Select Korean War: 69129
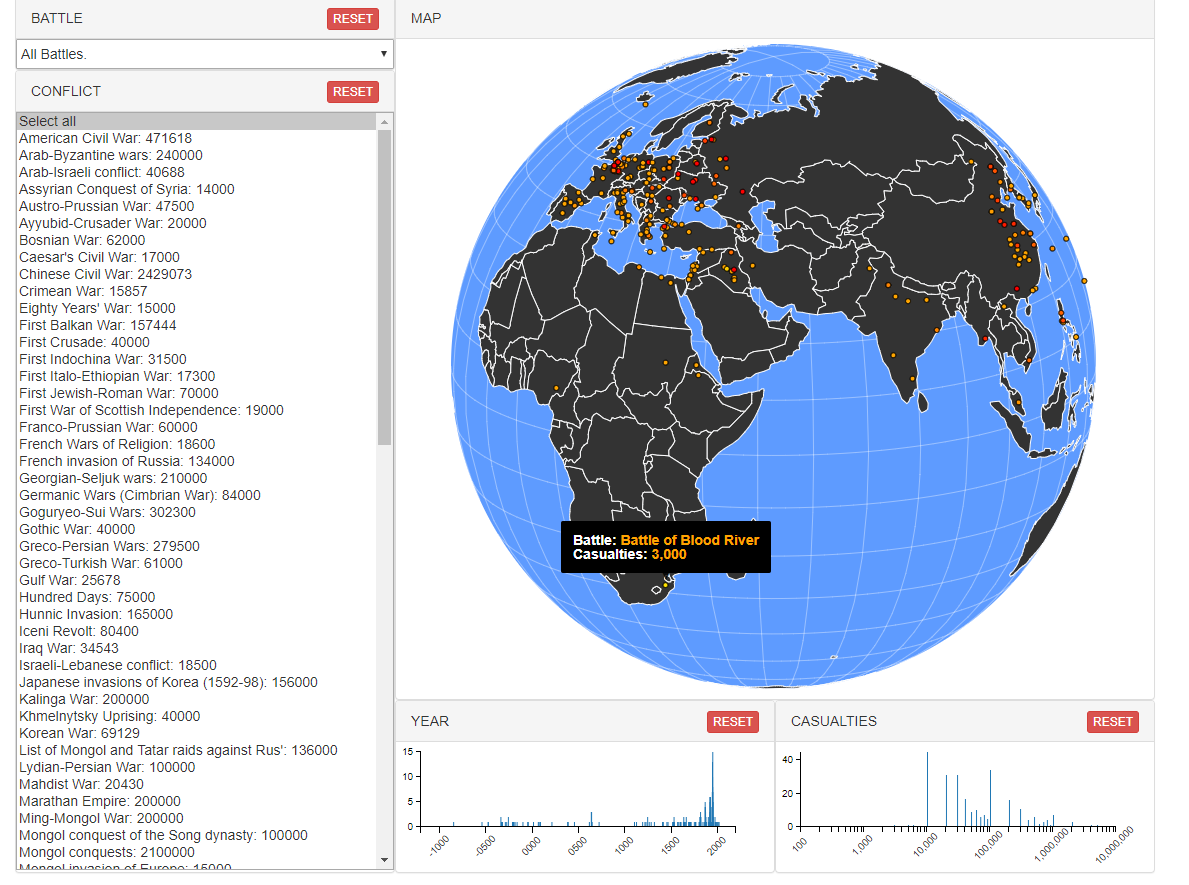Screen dimensions: 1189x885 pyautogui.click(x=196, y=733)
